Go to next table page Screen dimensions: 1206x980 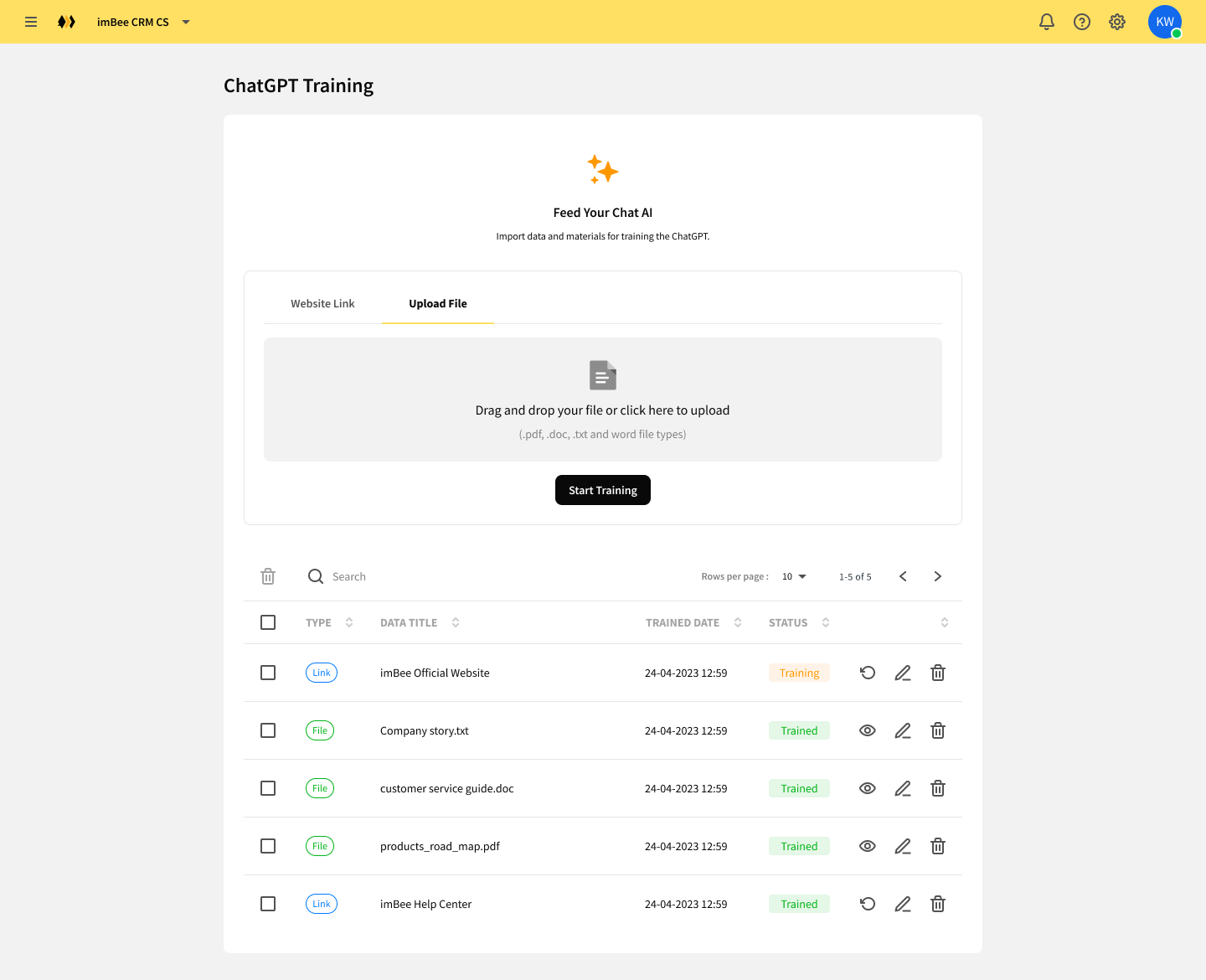pos(938,576)
